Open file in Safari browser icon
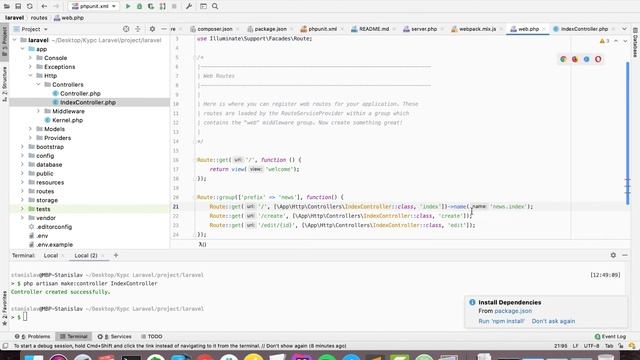The image size is (640, 360). 587,59
